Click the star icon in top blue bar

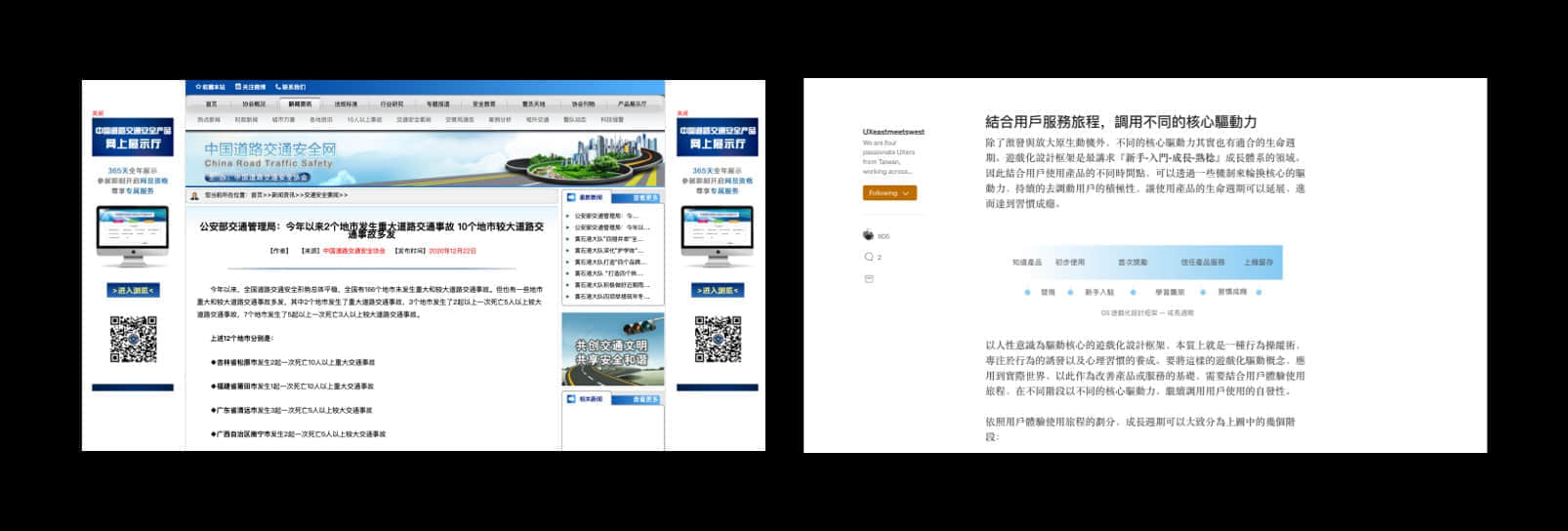198,87
